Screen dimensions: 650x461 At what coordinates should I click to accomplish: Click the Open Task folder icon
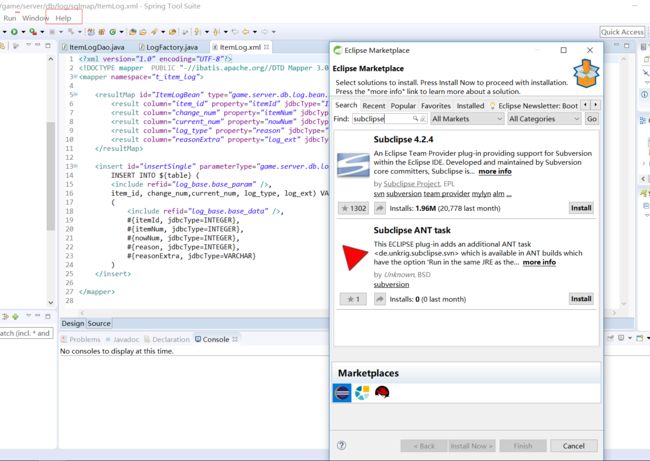coord(143,32)
